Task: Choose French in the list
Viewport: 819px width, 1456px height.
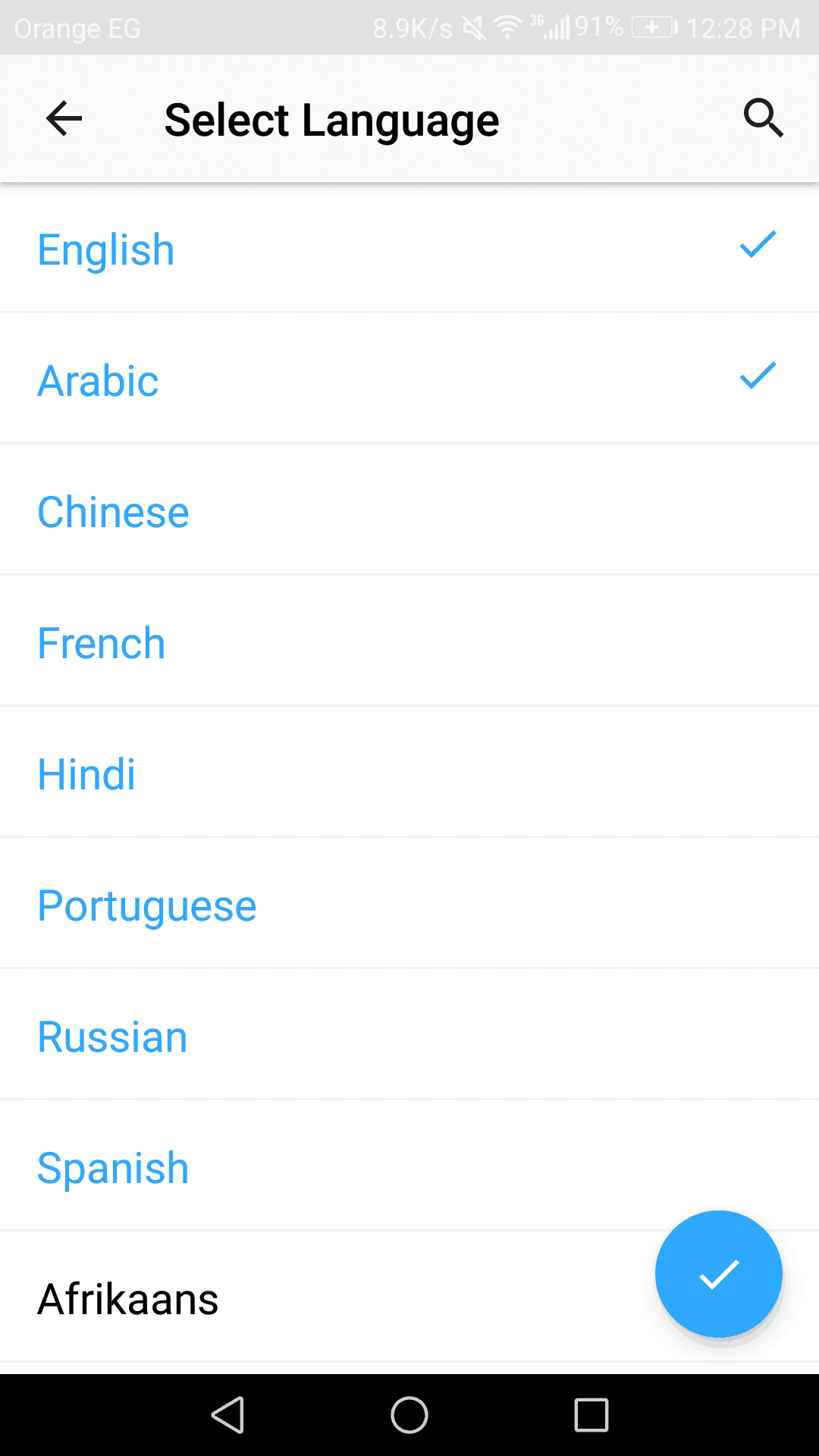Action: point(102,644)
